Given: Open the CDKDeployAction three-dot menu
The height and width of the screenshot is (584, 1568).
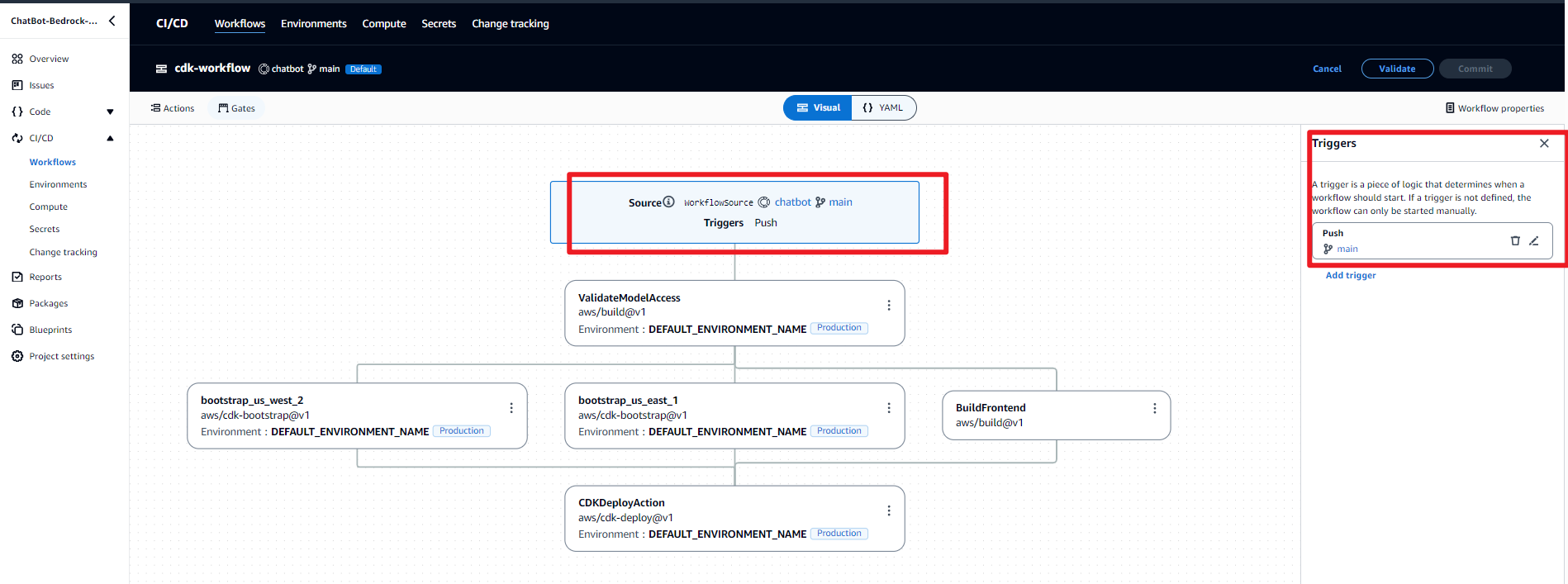Looking at the screenshot, I should click(x=889, y=510).
